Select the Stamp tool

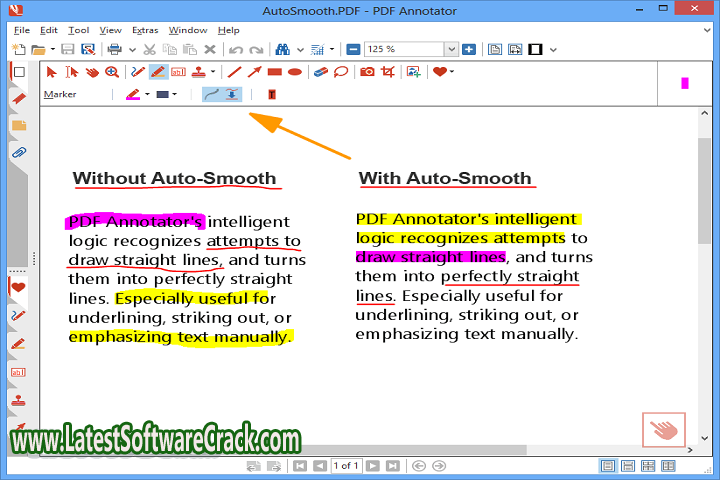(x=199, y=72)
